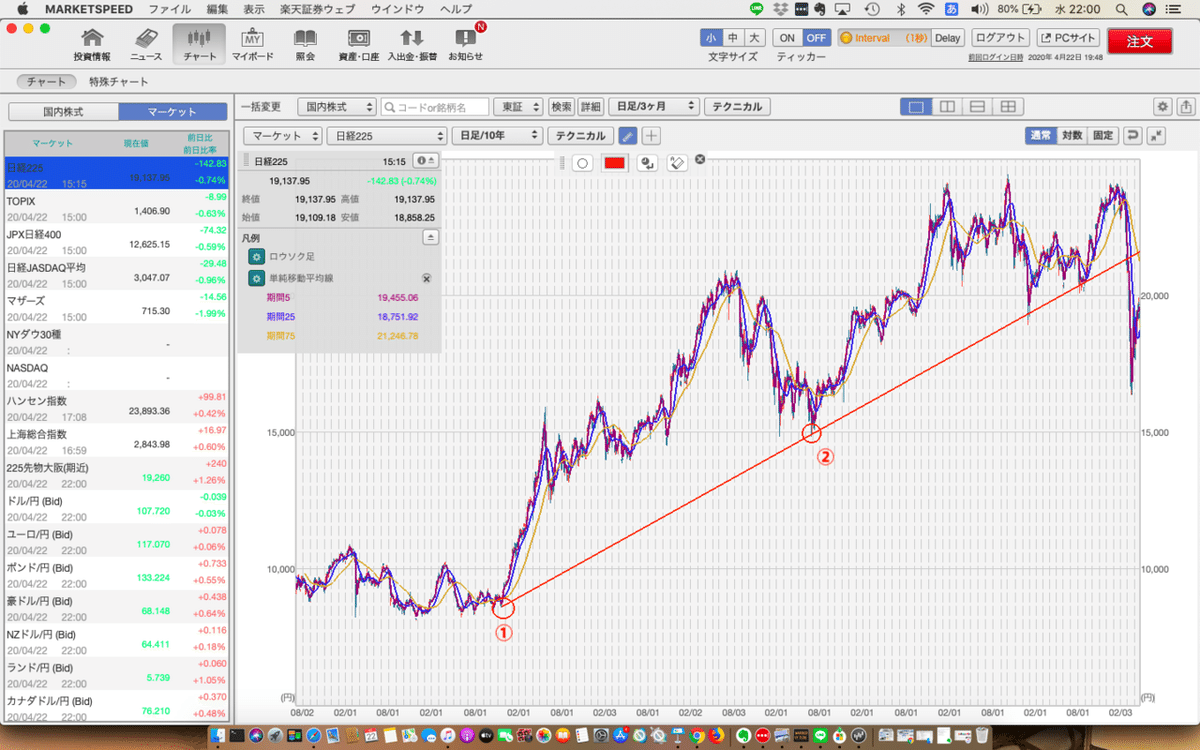This screenshot has height=750, width=1200.
Task: Switch chart scale to 対数
Action: (1072, 135)
